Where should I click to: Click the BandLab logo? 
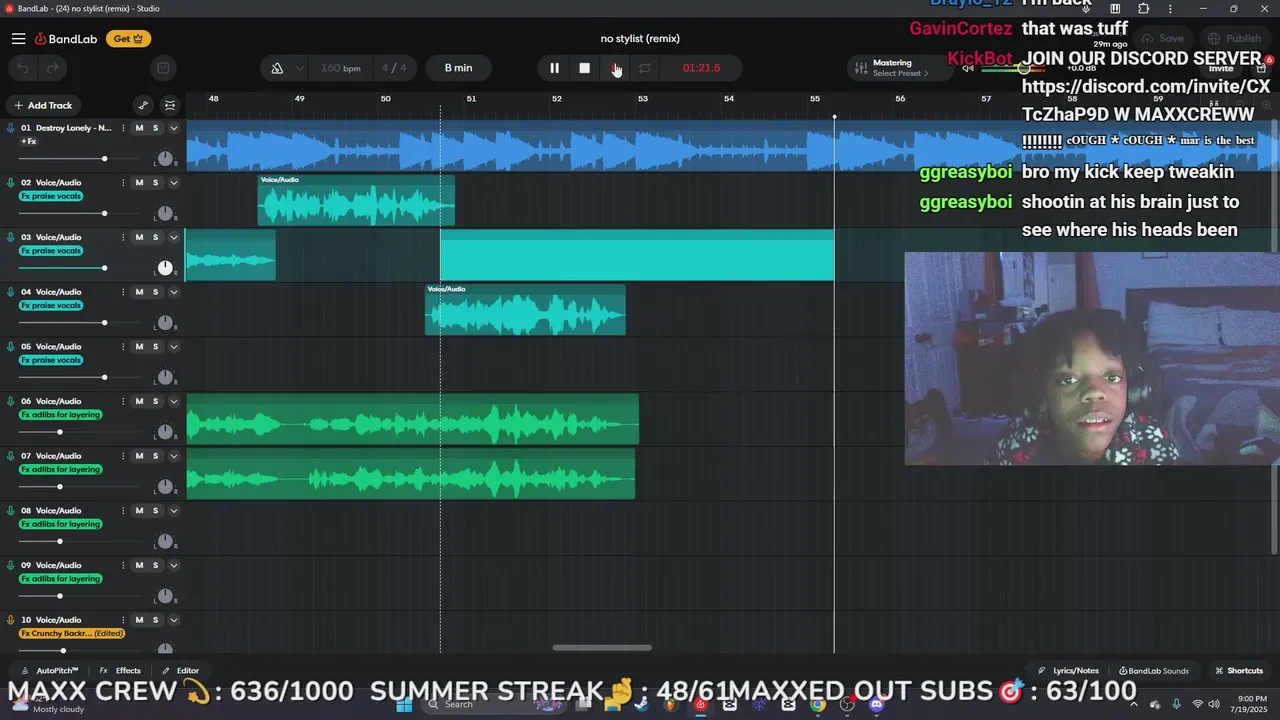click(x=66, y=39)
